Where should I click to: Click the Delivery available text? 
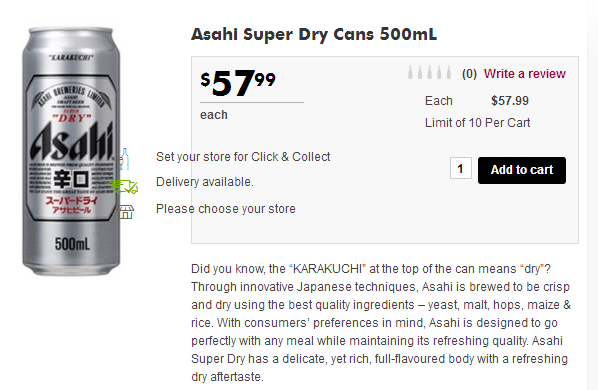click(205, 182)
